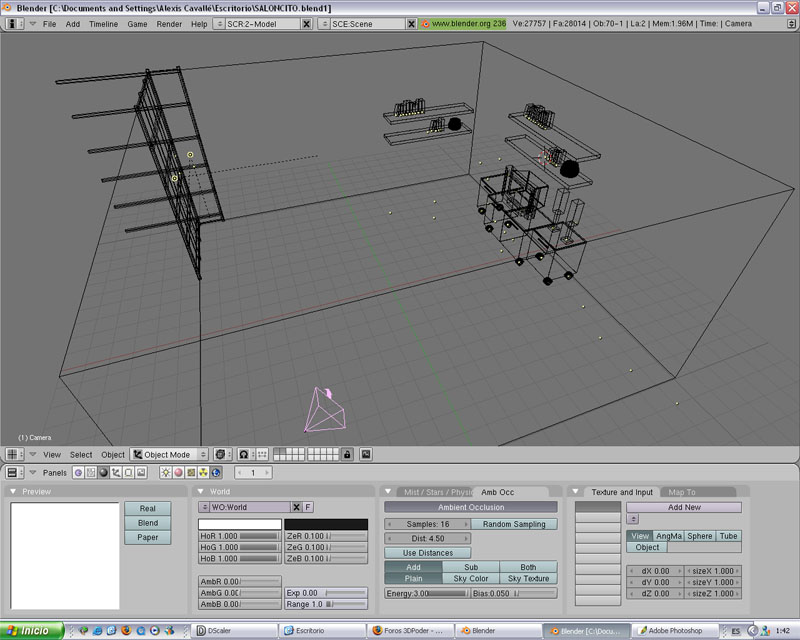Screen dimensions: 800x640
Task: Click the Add New texture button
Action: [684, 507]
